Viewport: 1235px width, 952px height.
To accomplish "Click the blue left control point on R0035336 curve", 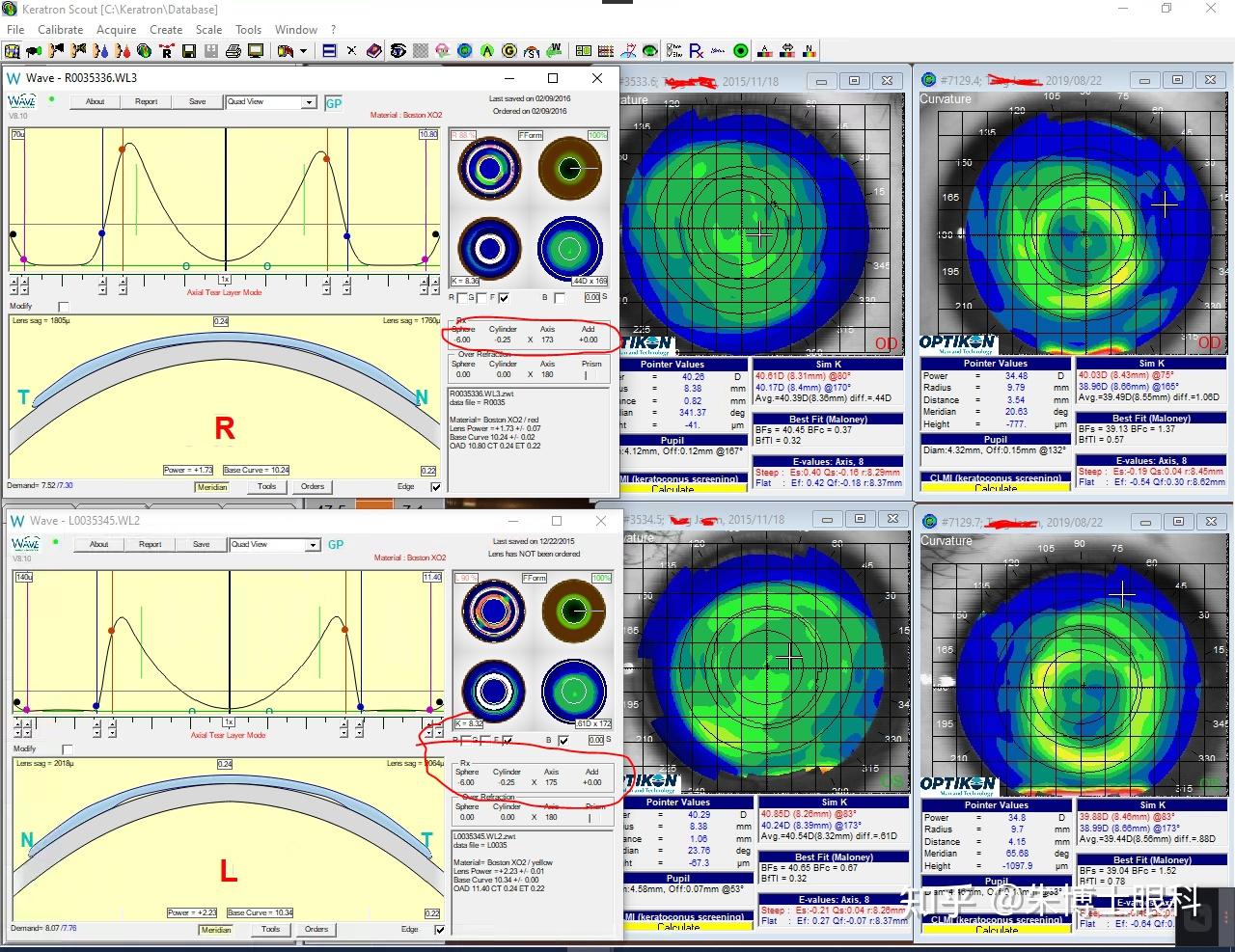I will pos(102,234).
